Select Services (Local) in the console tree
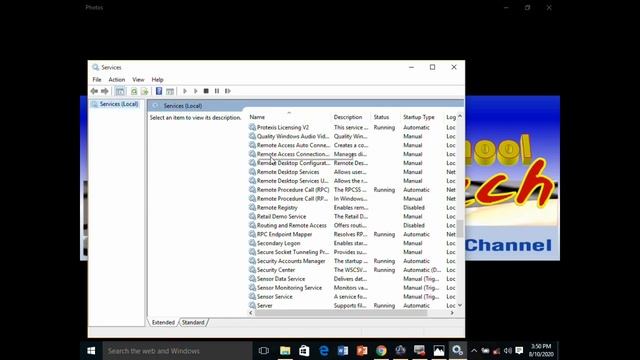 119,104
